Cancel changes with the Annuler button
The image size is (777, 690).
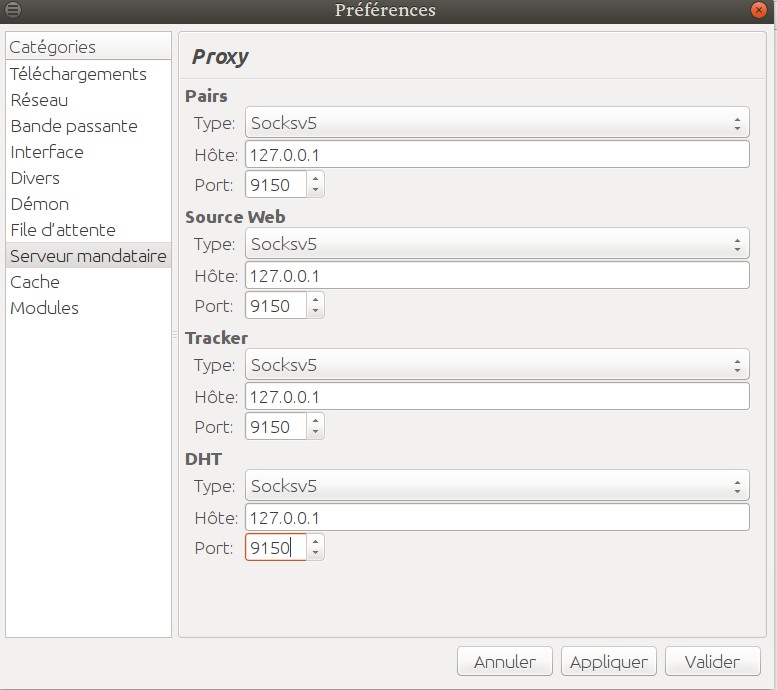504,661
